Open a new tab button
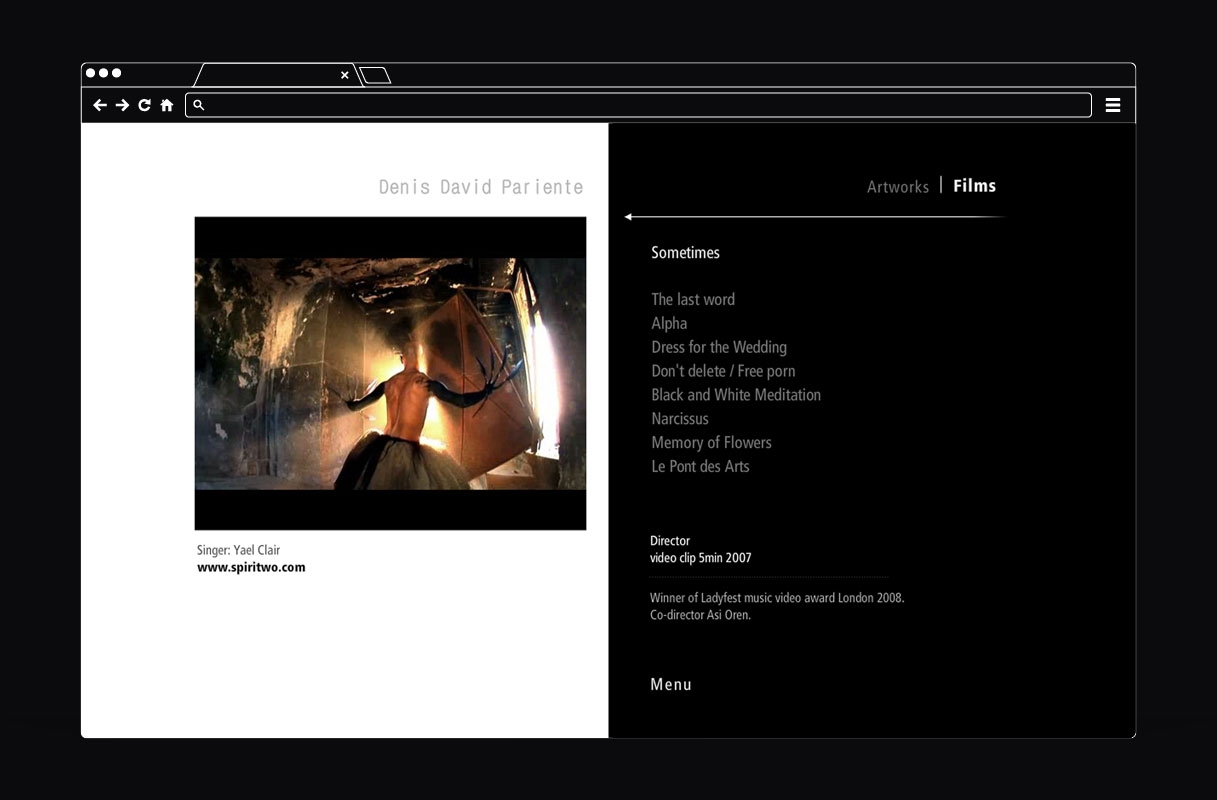Viewport: 1217px width, 800px height. (x=375, y=75)
